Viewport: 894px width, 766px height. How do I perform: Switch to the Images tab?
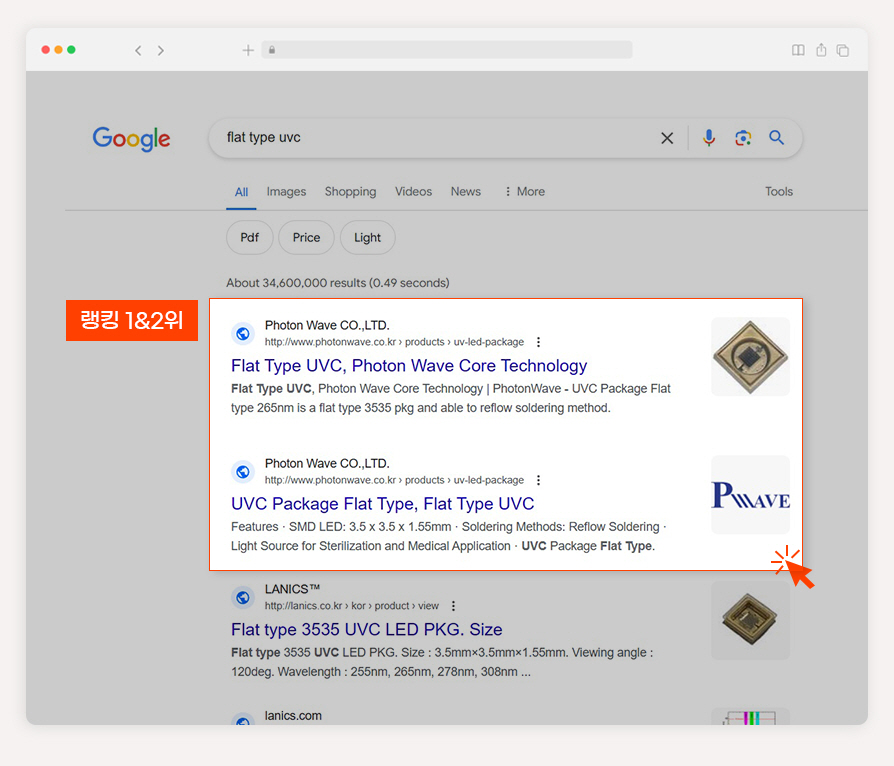pos(286,192)
